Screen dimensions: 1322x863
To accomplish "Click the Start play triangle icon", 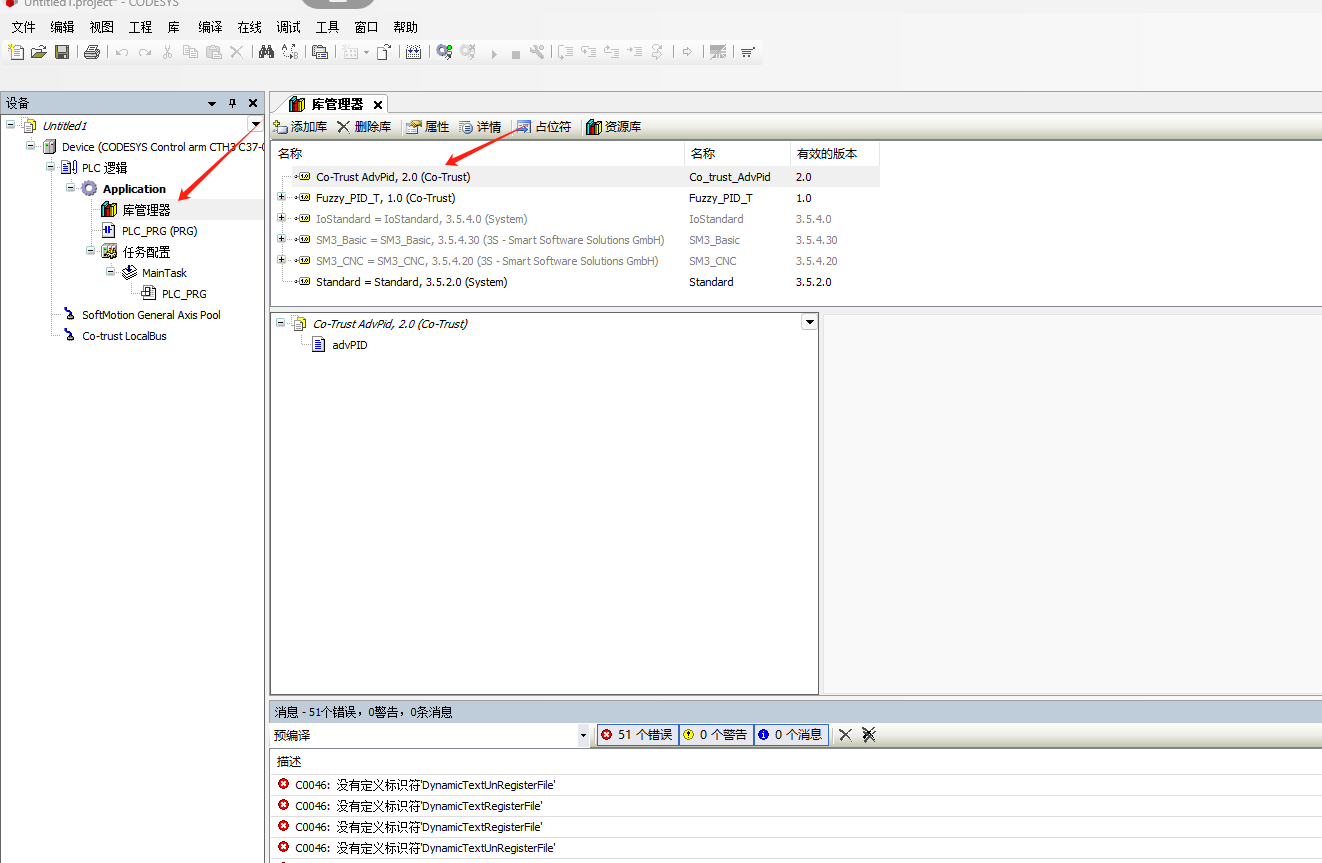I will click(494, 53).
